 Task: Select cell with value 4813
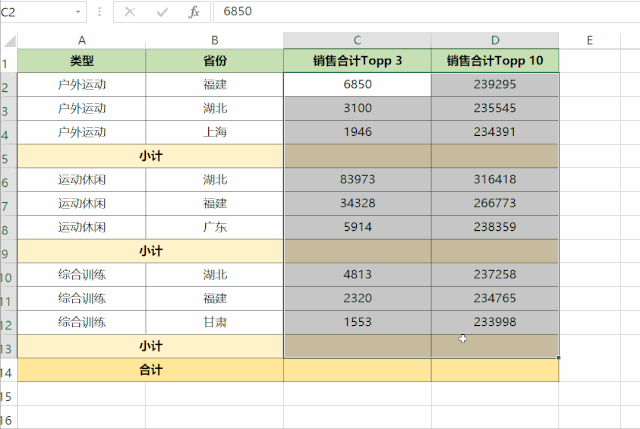tap(358, 275)
